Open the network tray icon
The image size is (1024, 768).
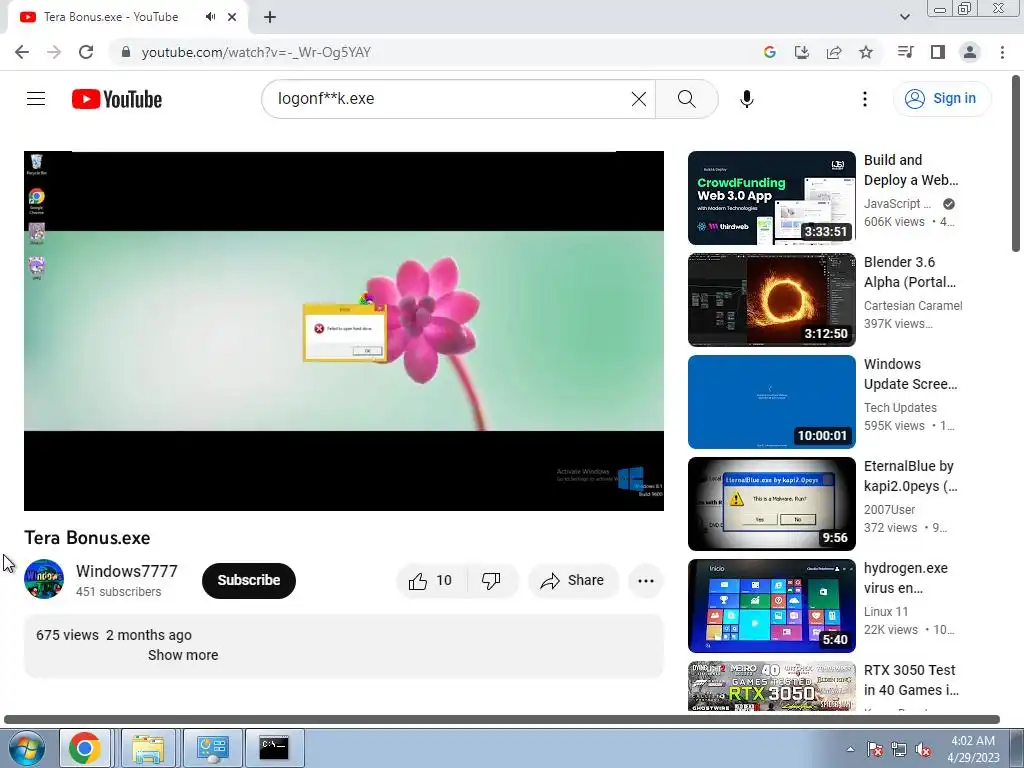(899, 749)
